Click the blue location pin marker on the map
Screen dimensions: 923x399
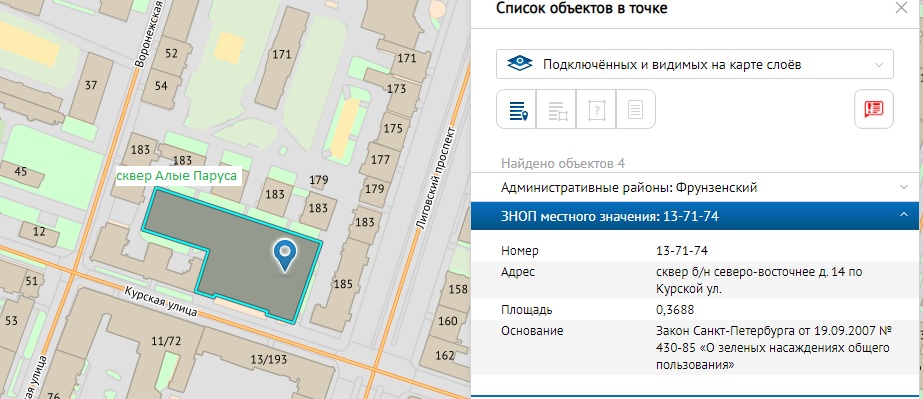pos(286,256)
